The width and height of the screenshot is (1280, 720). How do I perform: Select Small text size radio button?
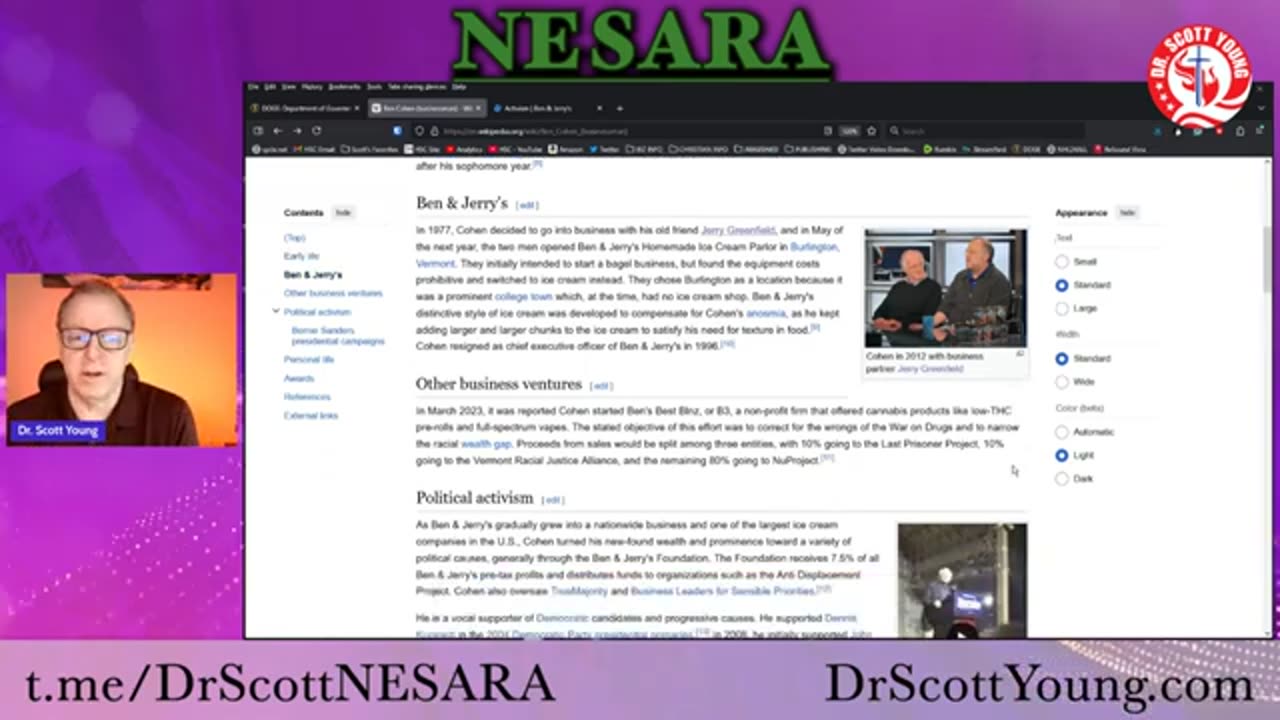[x=1062, y=262]
